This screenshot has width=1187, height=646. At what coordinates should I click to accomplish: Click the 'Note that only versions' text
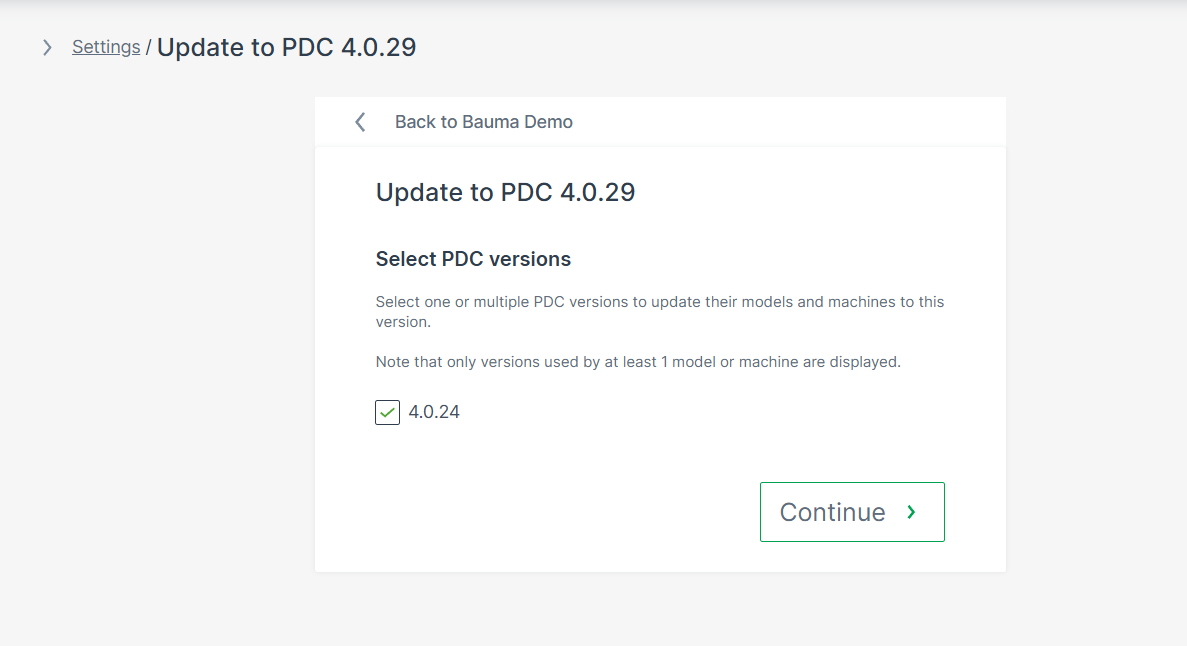(638, 362)
